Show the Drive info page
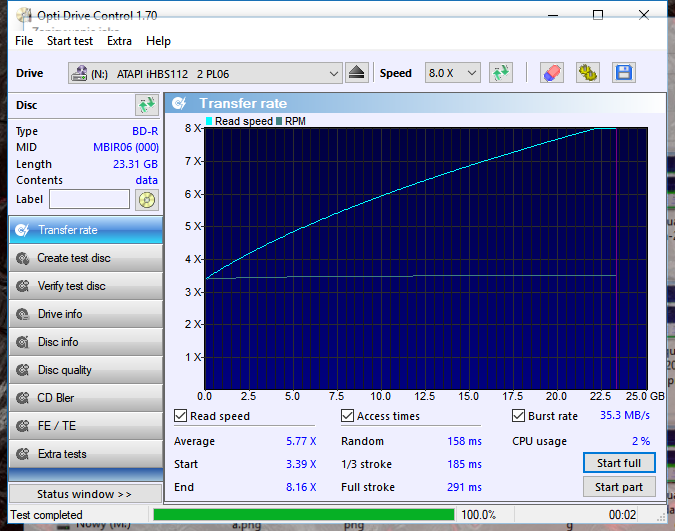Viewport: 675px width, 531px height. (86, 314)
